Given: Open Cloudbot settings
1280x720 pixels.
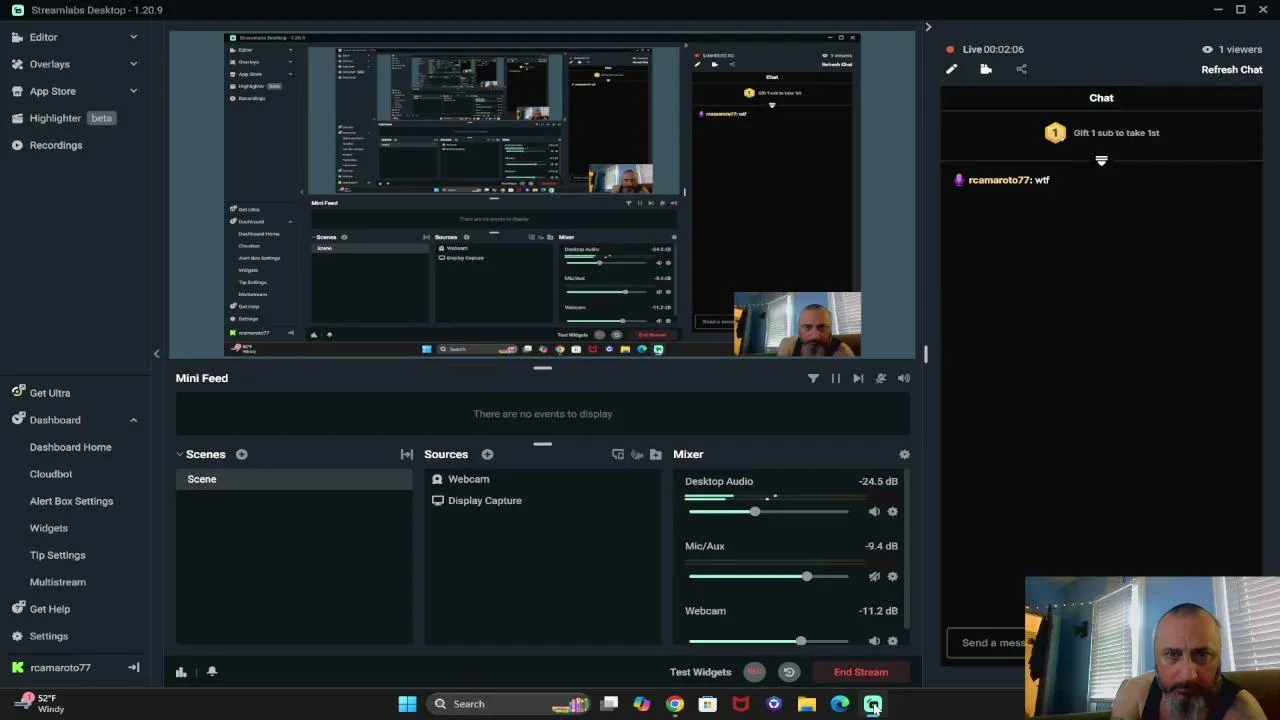Looking at the screenshot, I should coord(50,474).
